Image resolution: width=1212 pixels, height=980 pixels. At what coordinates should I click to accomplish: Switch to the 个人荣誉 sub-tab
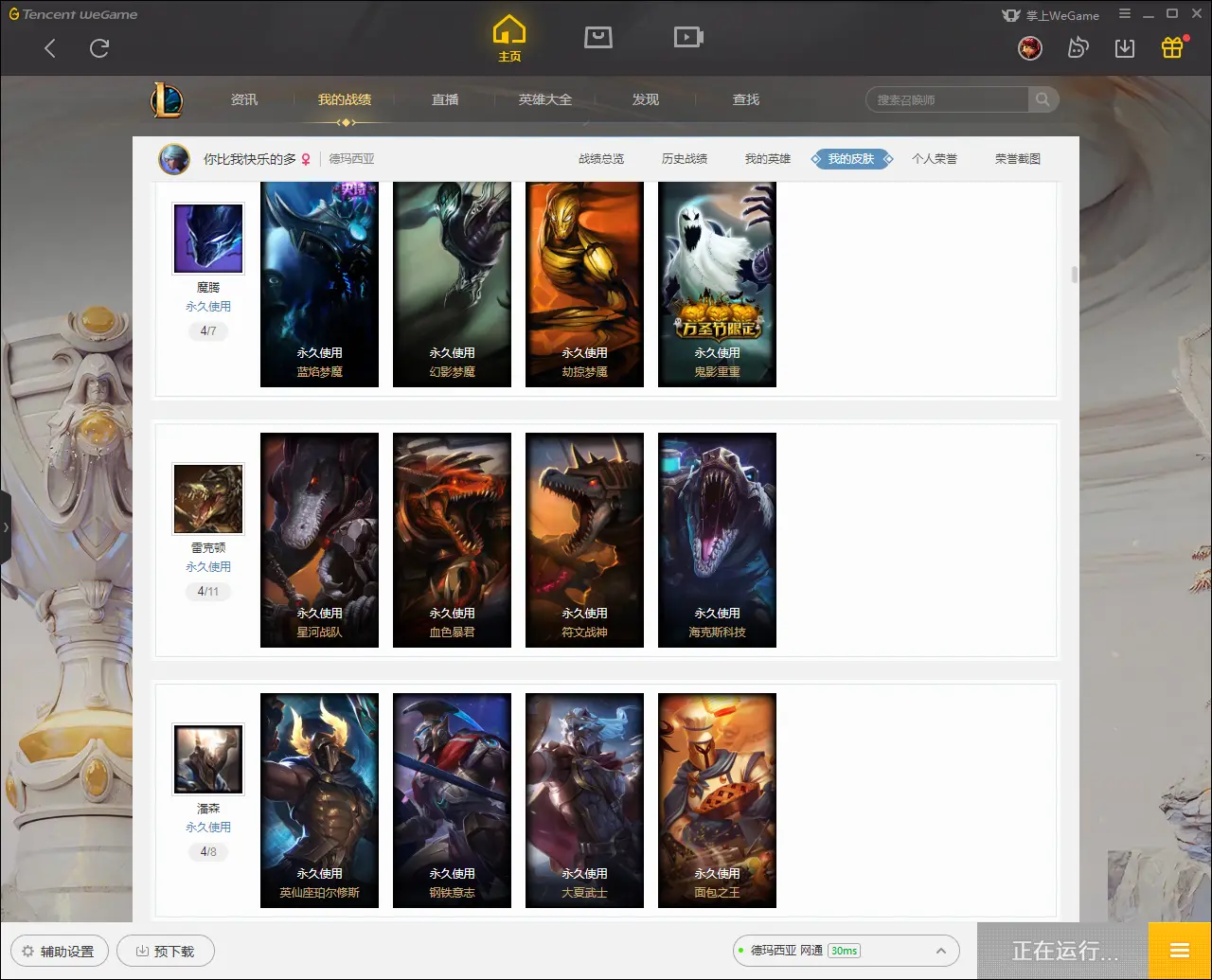pos(935,159)
